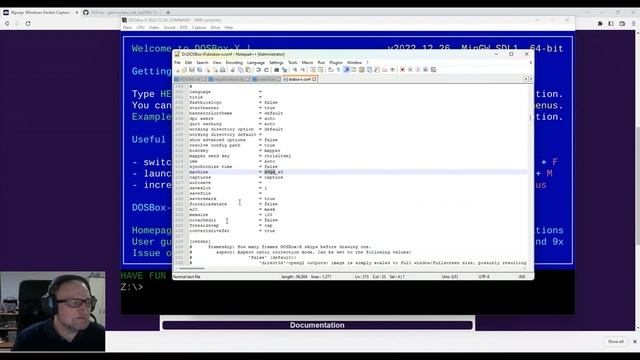Screen dimensions: 640x360
Task: Toggle Show All Characters paragraph icon
Action: coord(338,70)
